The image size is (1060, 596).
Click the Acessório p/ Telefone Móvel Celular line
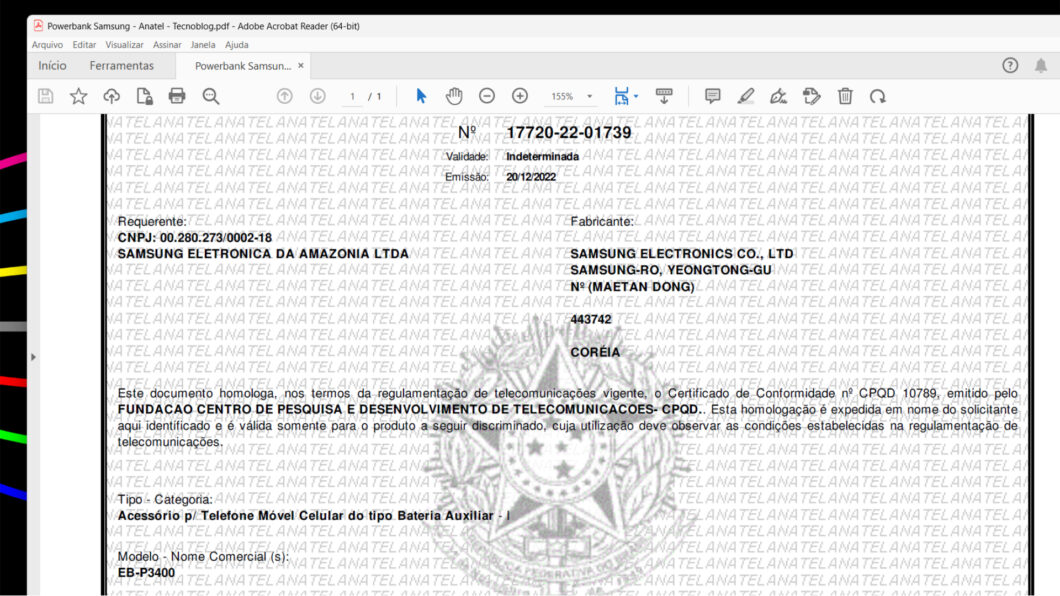click(314, 516)
